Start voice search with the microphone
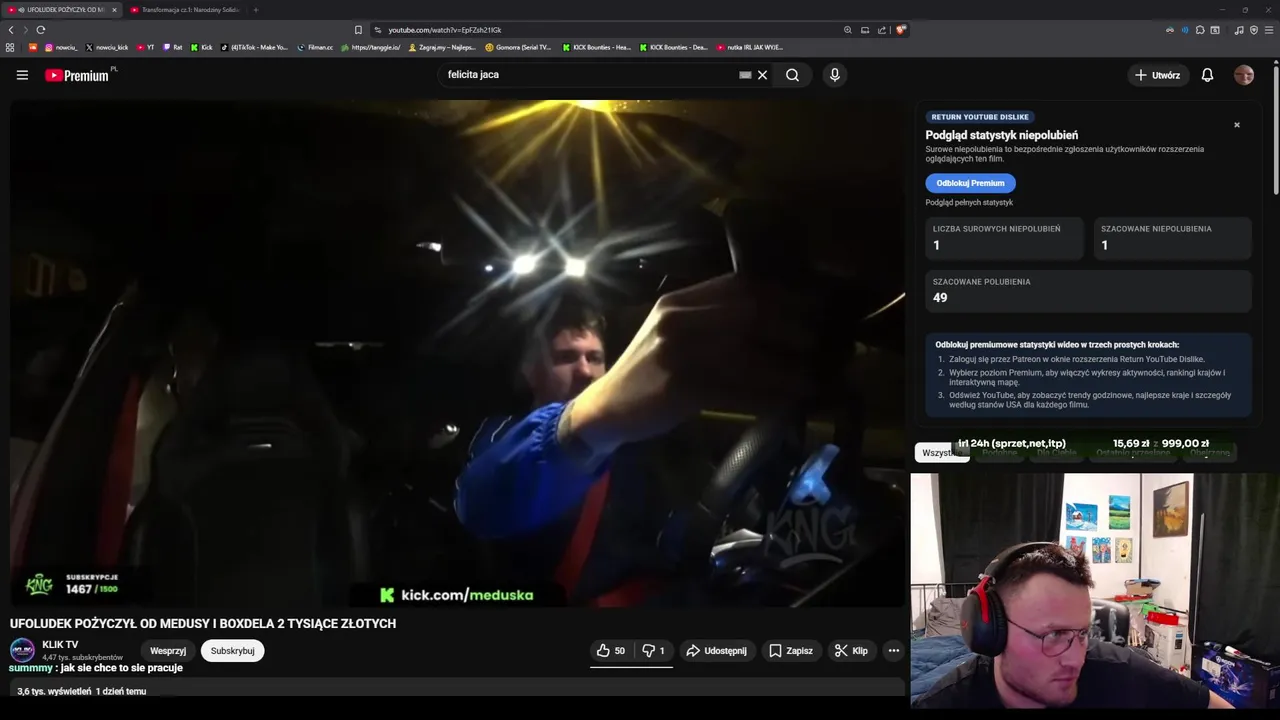The height and width of the screenshot is (720, 1280). [x=835, y=75]
